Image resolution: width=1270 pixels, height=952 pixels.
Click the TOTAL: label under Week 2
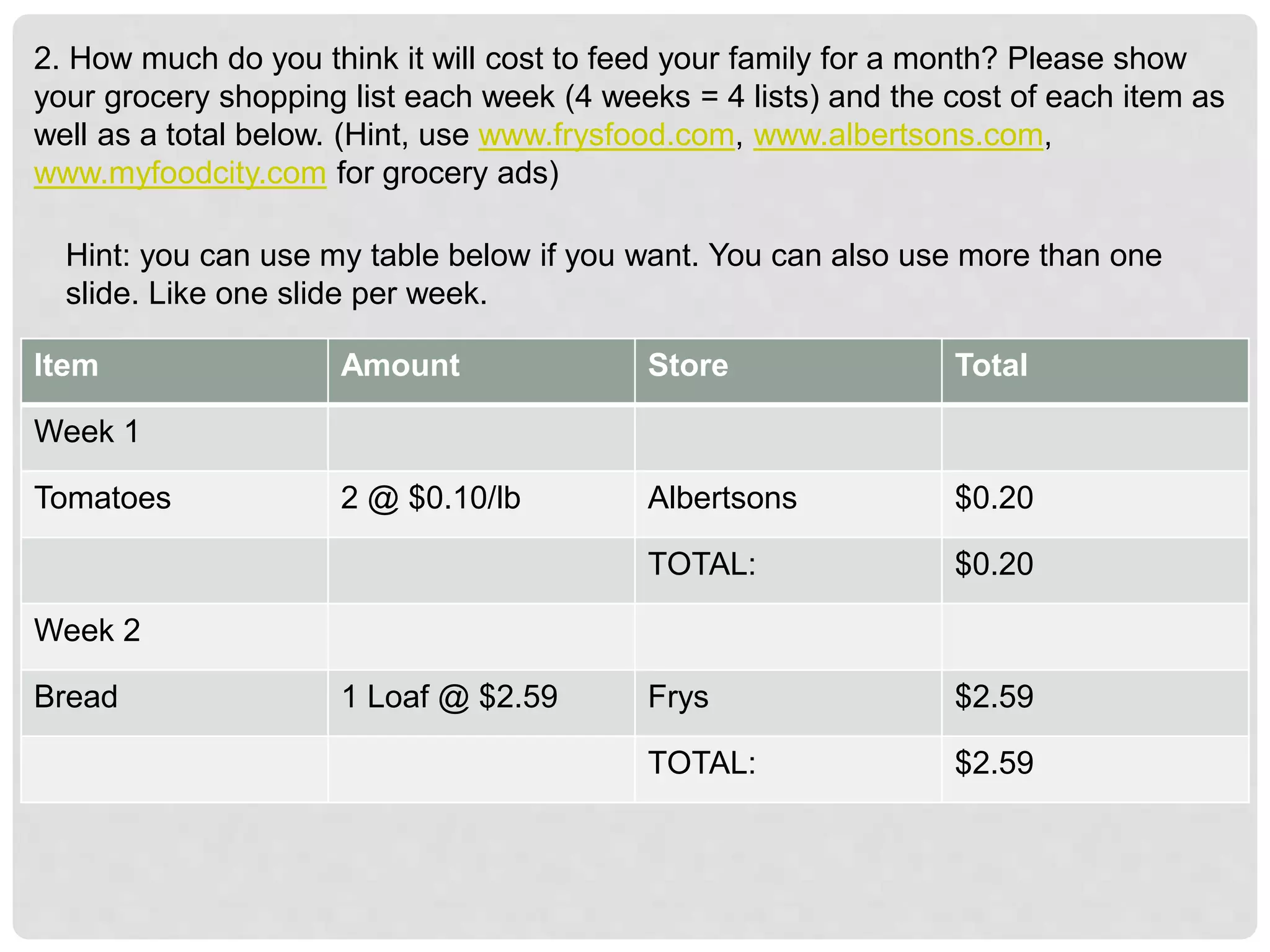(x=701, y=763)
